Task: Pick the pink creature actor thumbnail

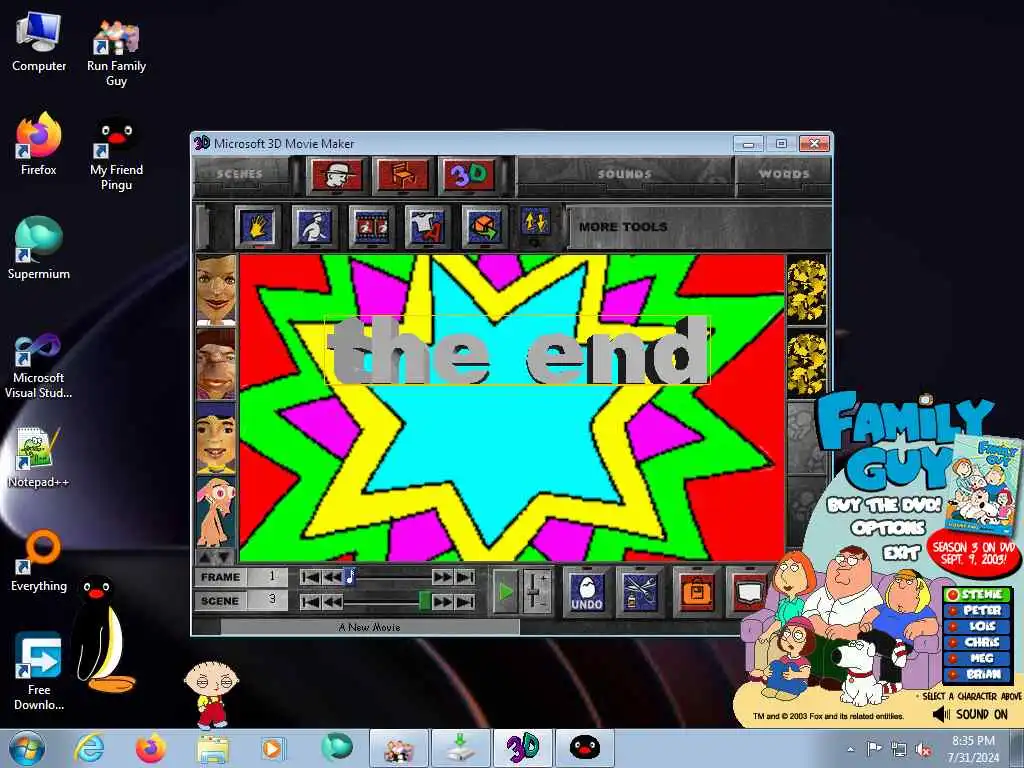Action: 216,512
